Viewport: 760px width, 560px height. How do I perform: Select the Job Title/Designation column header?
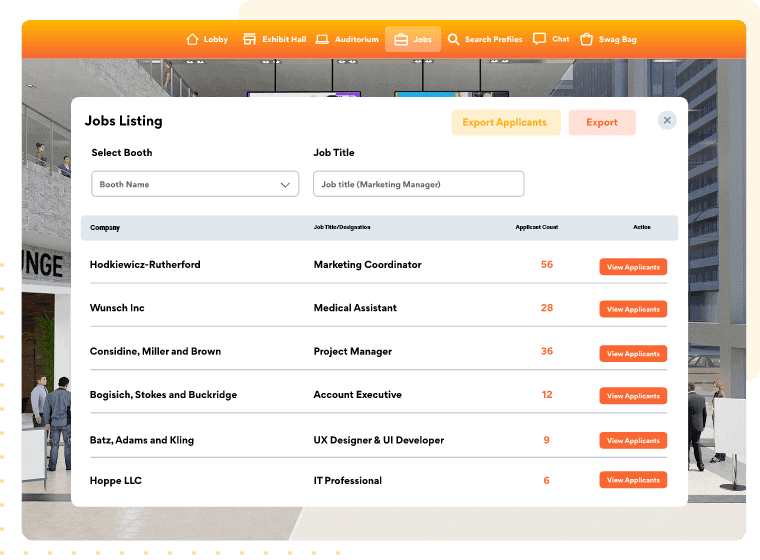tap(342, 227)
